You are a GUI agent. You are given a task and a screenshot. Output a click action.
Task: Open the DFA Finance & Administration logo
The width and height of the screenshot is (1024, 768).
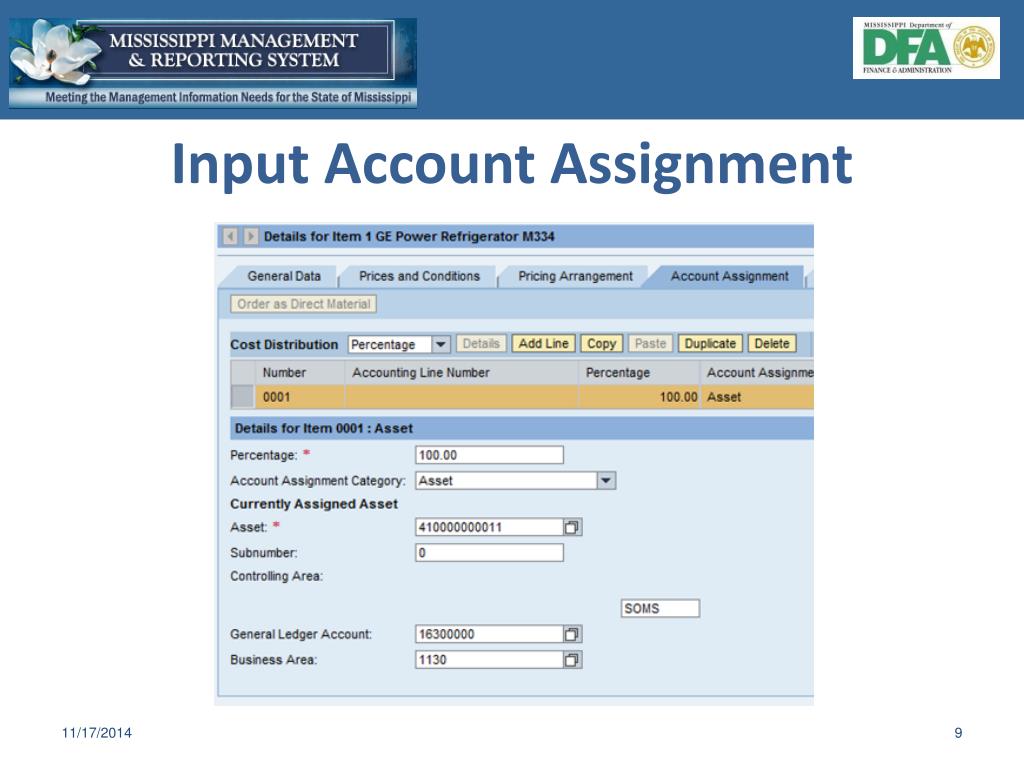coord(926,48)
